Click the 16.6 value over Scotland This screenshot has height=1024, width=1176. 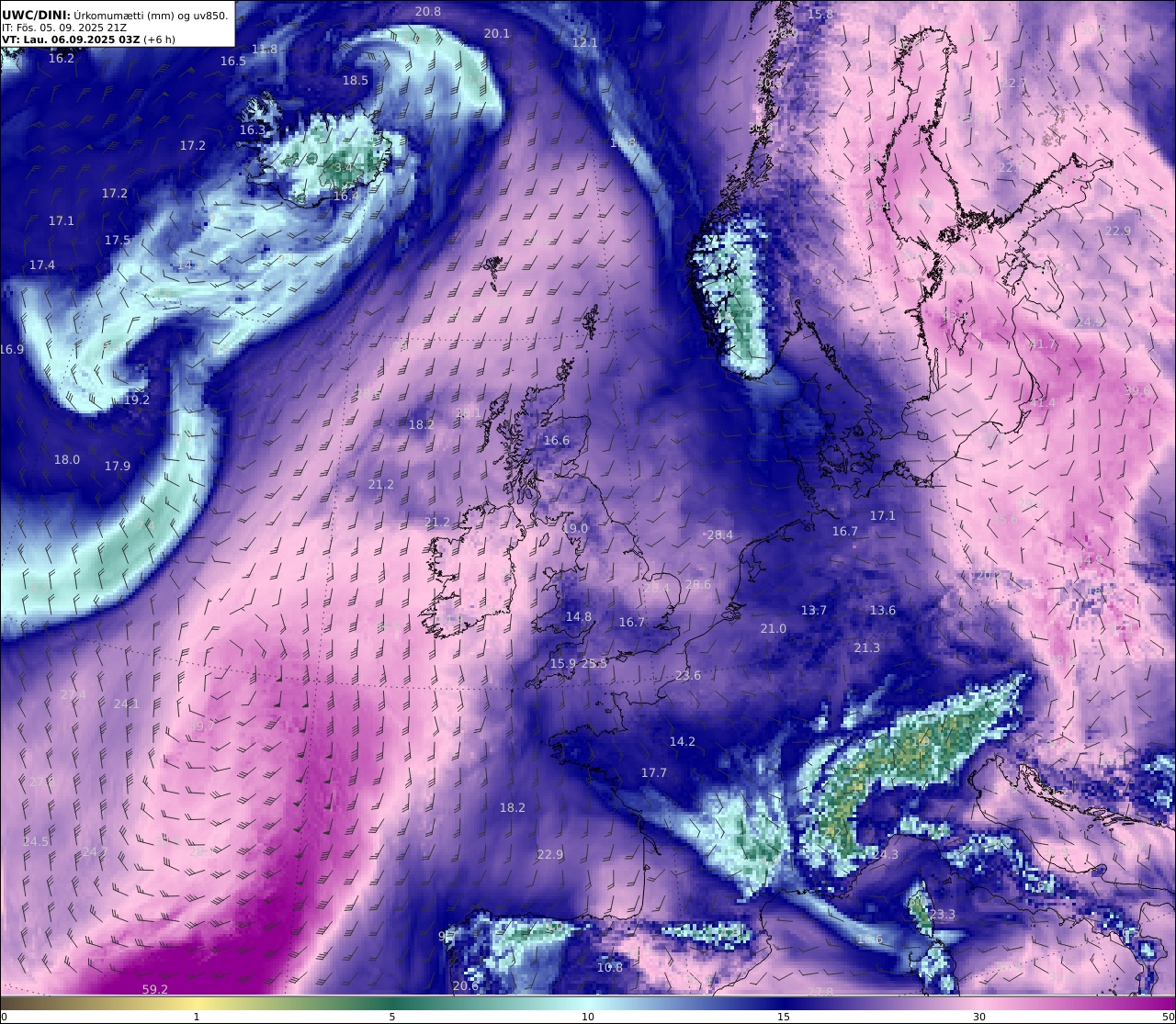point(557,440)
